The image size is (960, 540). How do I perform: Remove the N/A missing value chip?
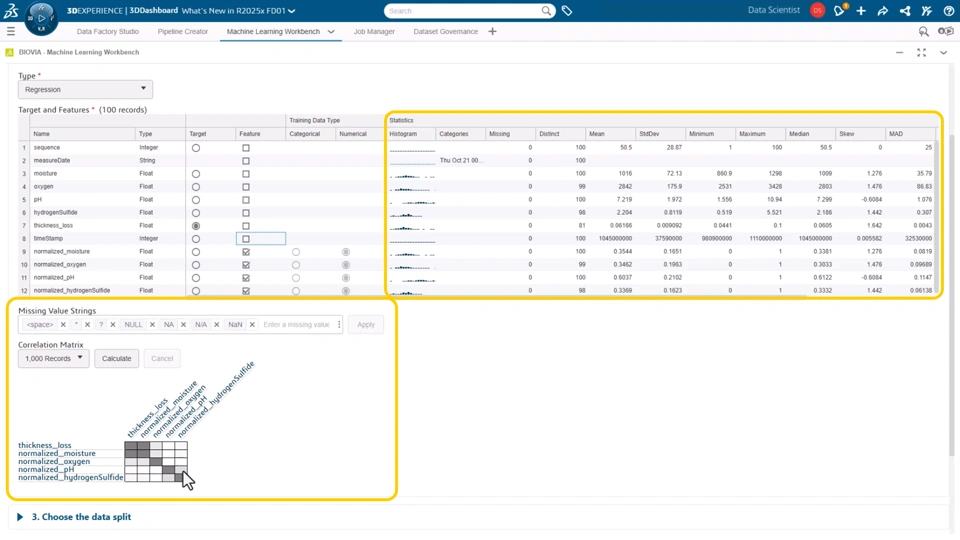pos(216,324)
